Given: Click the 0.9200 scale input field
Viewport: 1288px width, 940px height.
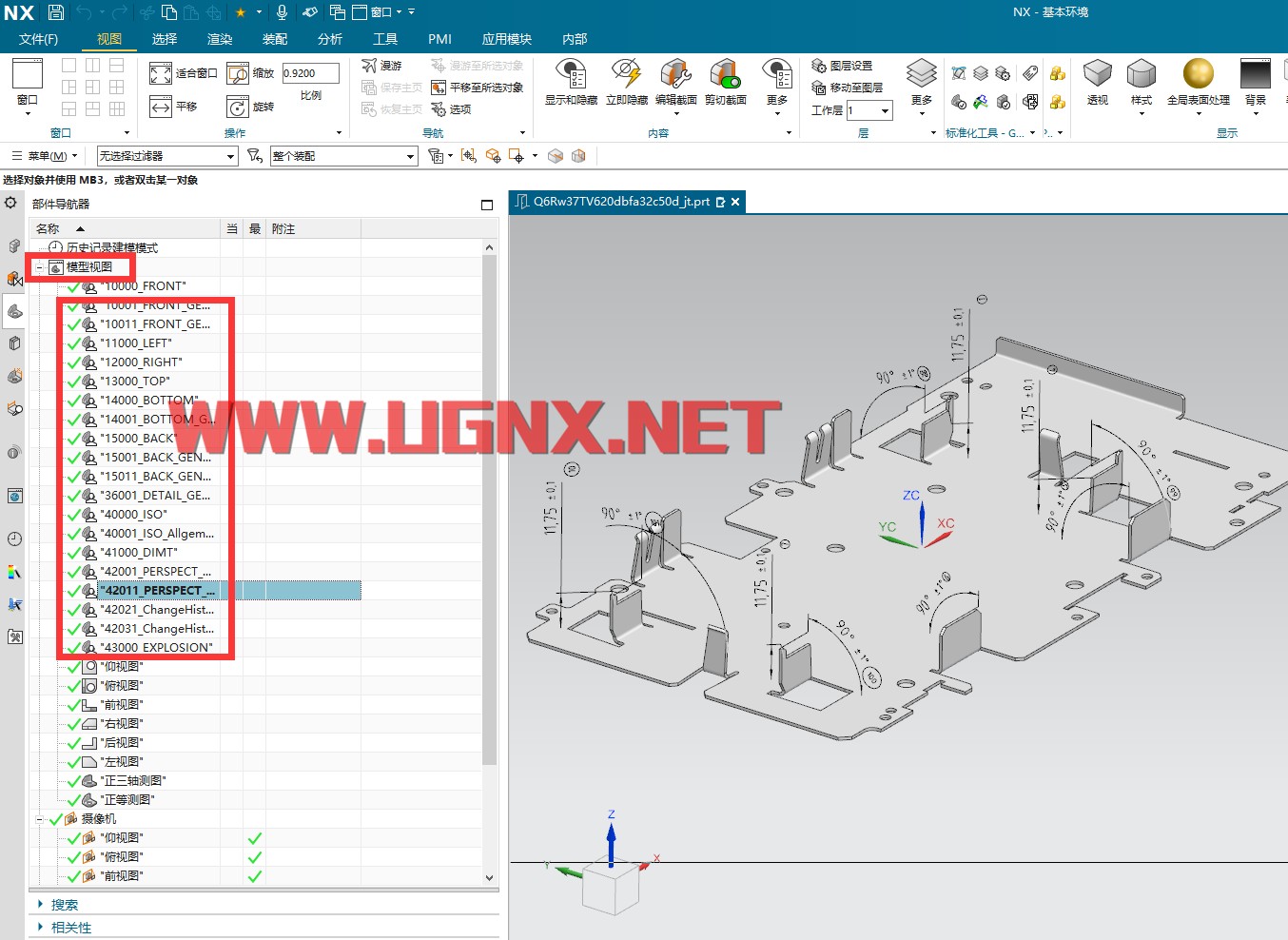Looking at the screenshot, I should coord(310,73).
